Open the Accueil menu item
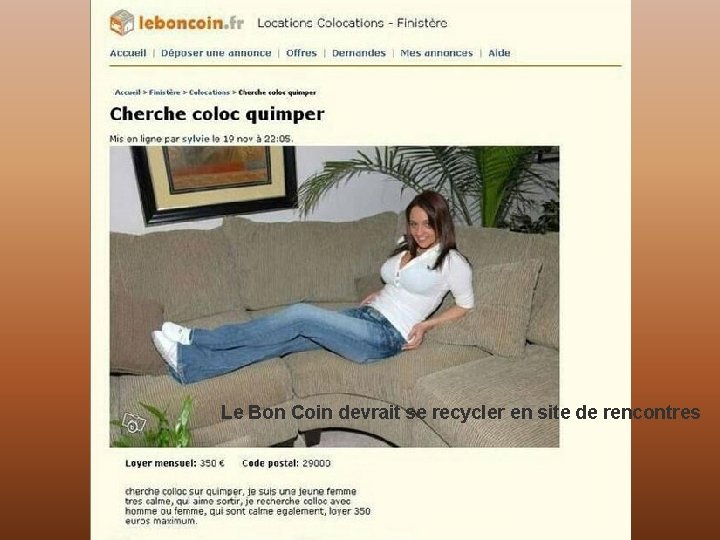Screen dimensions: 720x540 (x=128, y=53)
